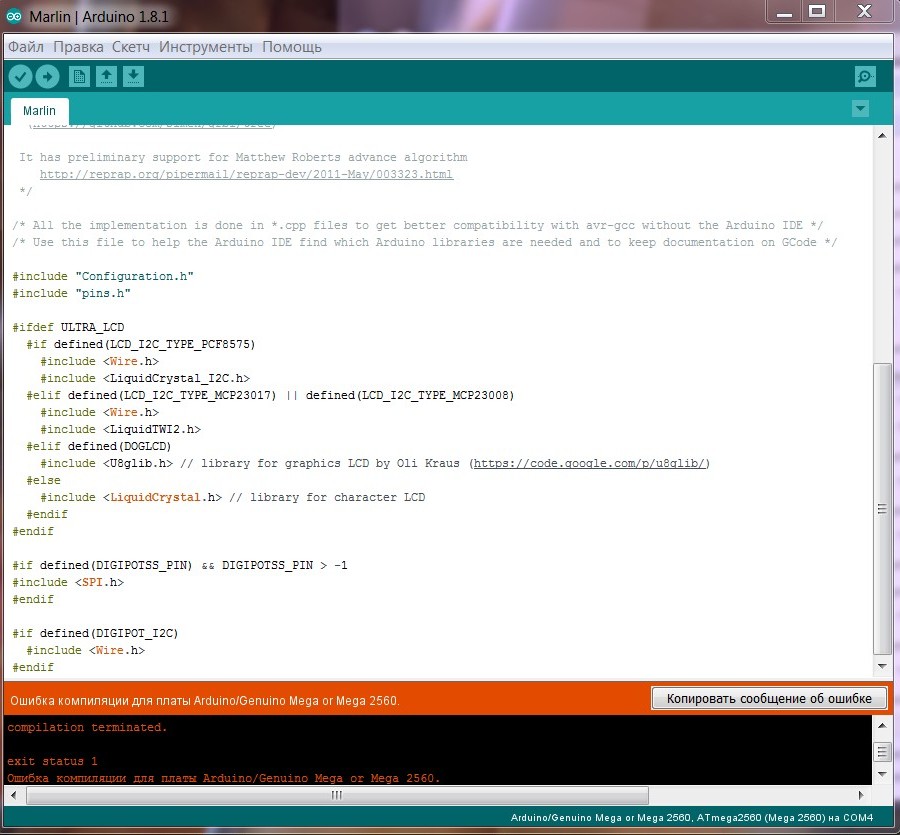Viewport: 900px width, 835px height.
Task: Open the reprap.org pipermail link
Action: (246, 174)
